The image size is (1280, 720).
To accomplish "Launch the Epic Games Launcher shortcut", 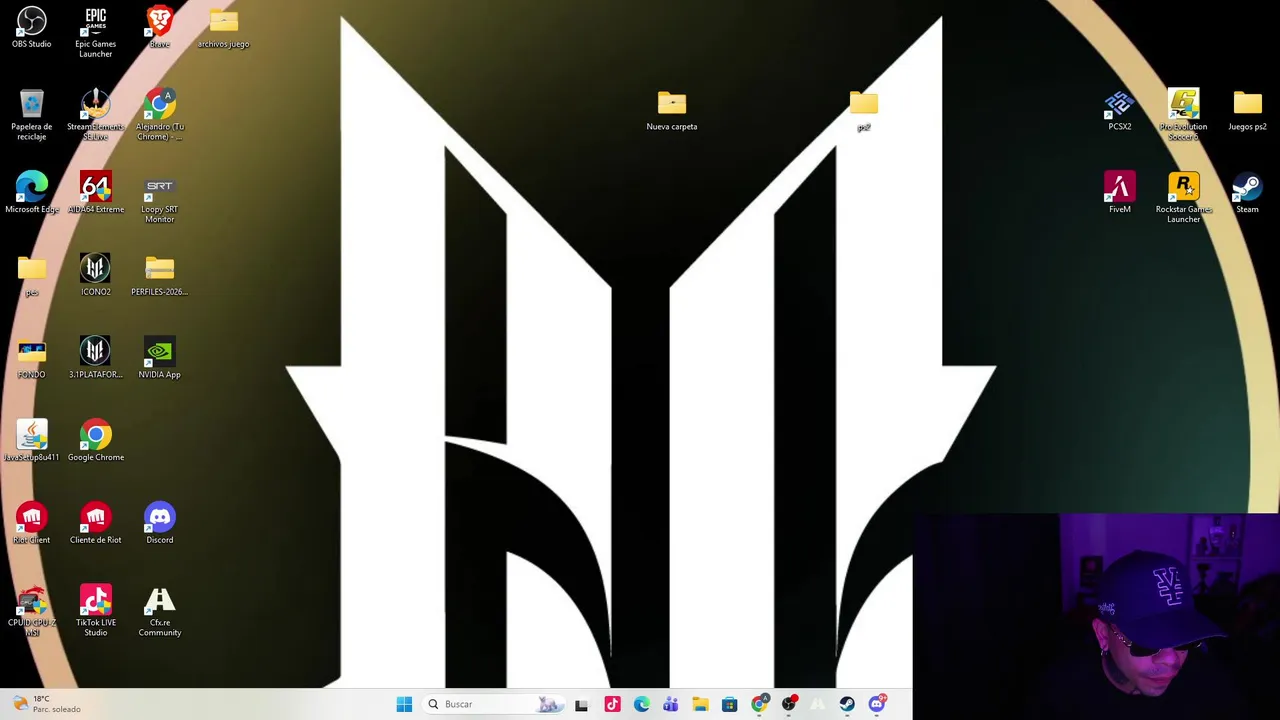I will 95,32.
